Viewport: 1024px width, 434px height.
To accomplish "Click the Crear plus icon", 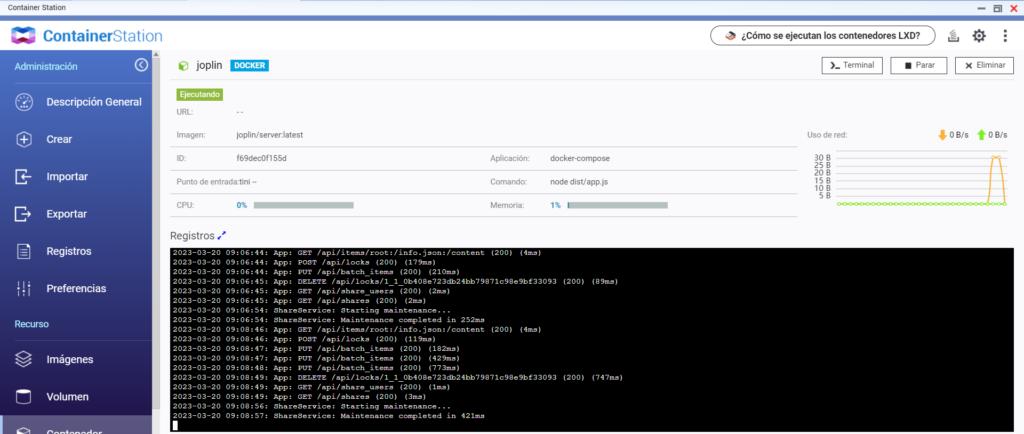I will tap(25, 139).
